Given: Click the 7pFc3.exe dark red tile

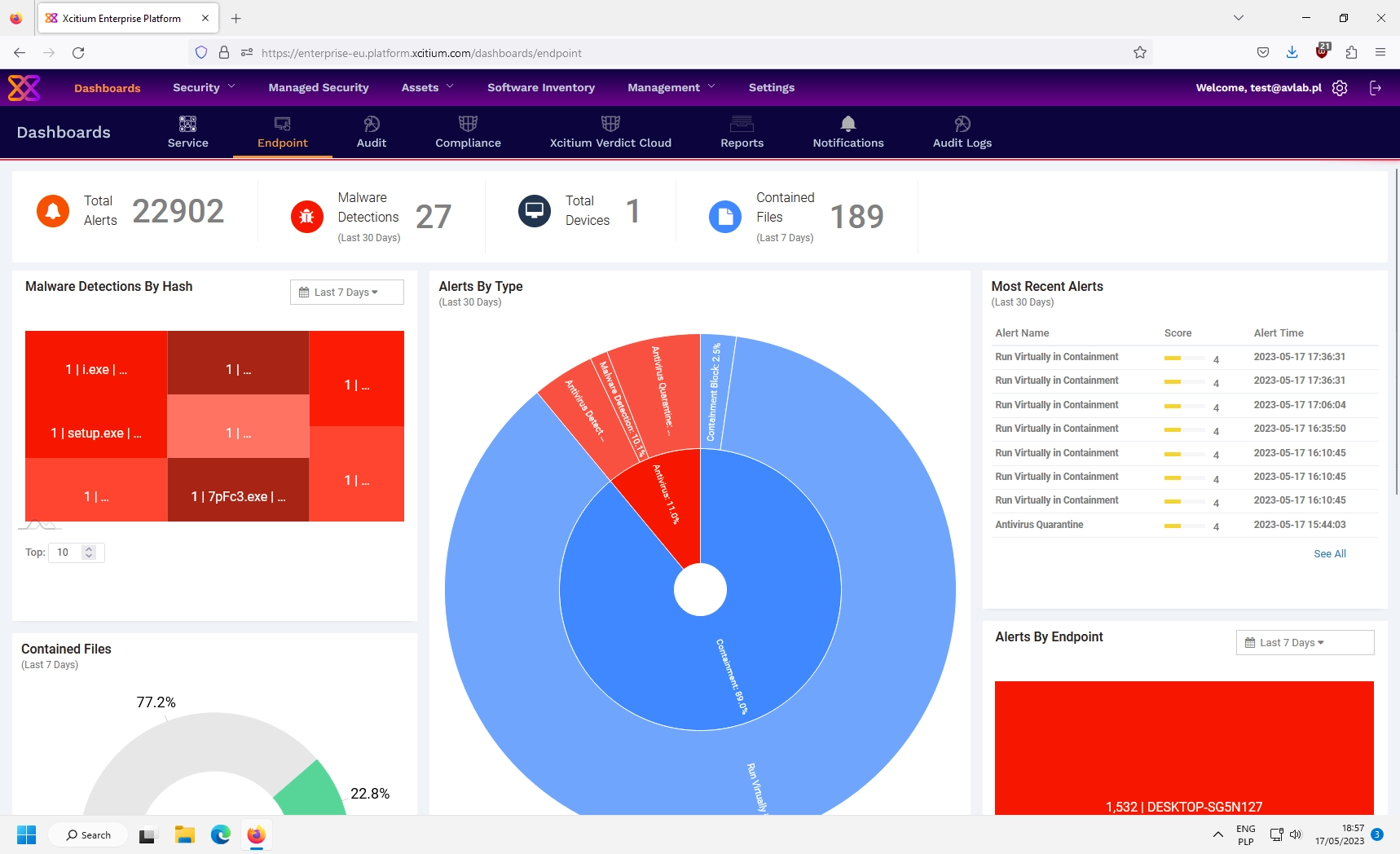Looking at the screenshot, I should (x=238, y=490).
